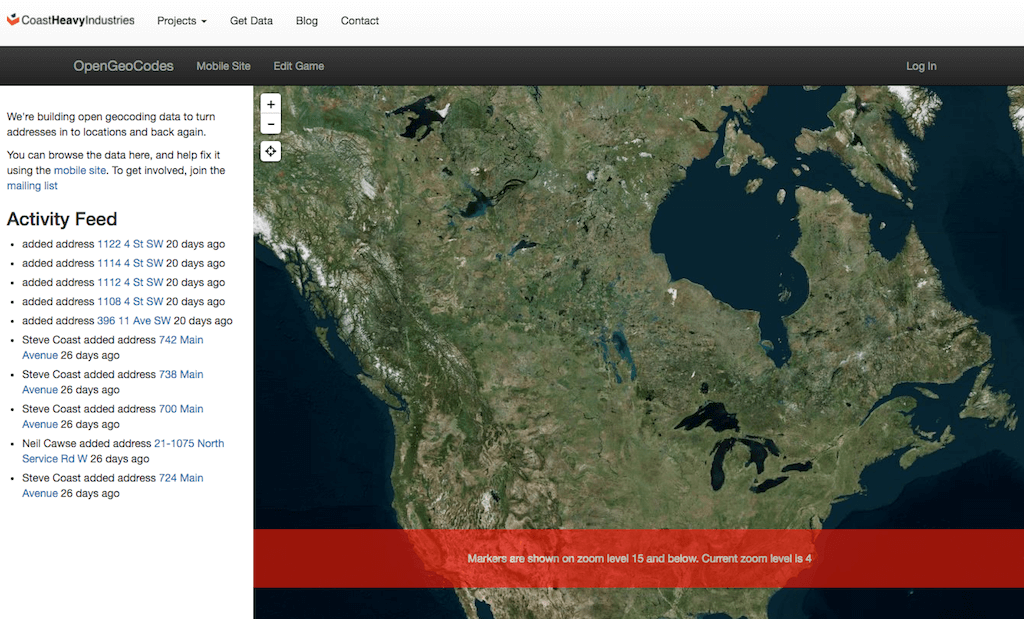Switch to the Mobile Site tab
The height and width of the screenshot is (619, 1024).
[223, 66]
